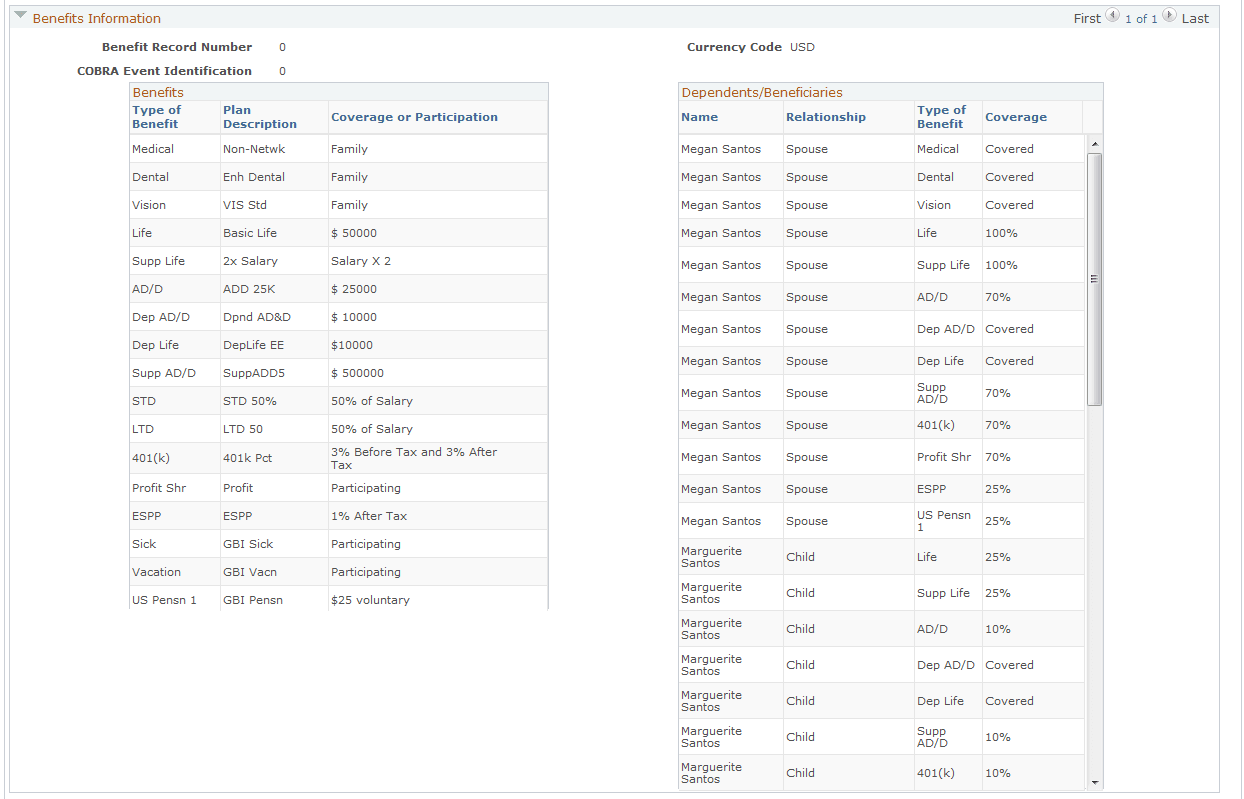Screen dimensions: 1244x799
Task: Click the previous page arrow icon
Action: [x=1113, y=16]
